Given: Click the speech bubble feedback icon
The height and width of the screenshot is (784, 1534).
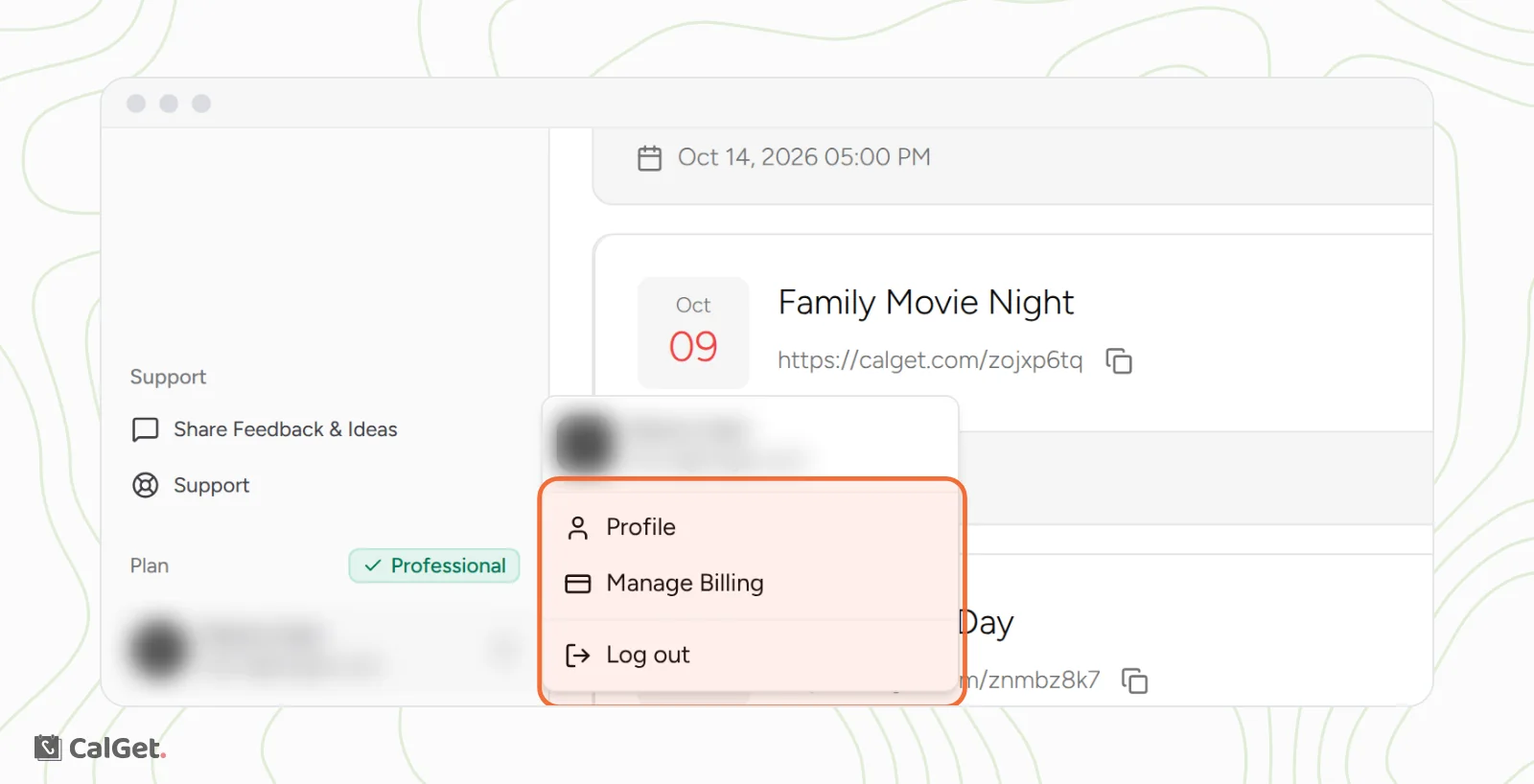Looking at the screenshot, I should tap(145, 429).
